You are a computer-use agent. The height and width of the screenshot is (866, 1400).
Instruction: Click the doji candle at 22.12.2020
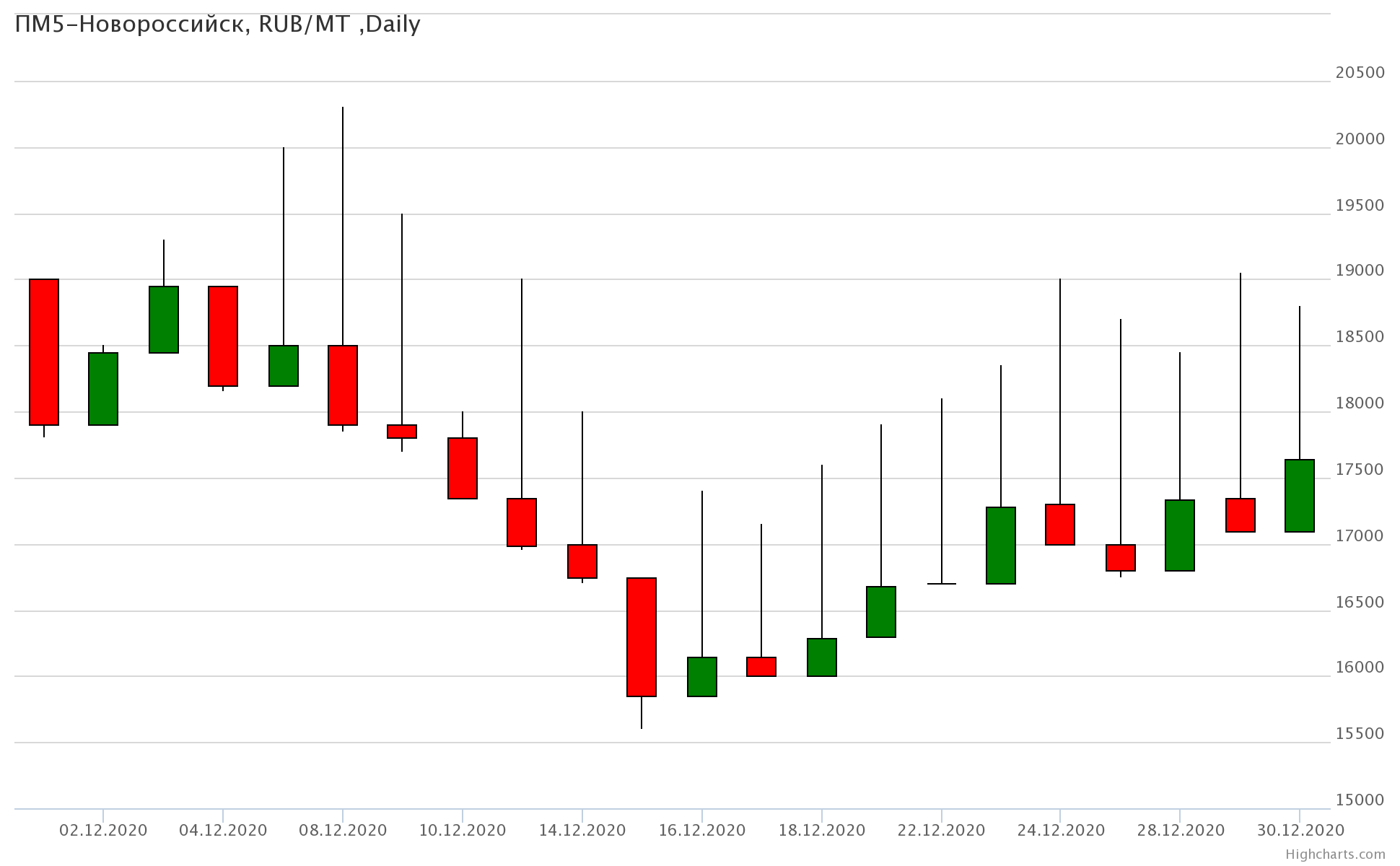point(942,583)
